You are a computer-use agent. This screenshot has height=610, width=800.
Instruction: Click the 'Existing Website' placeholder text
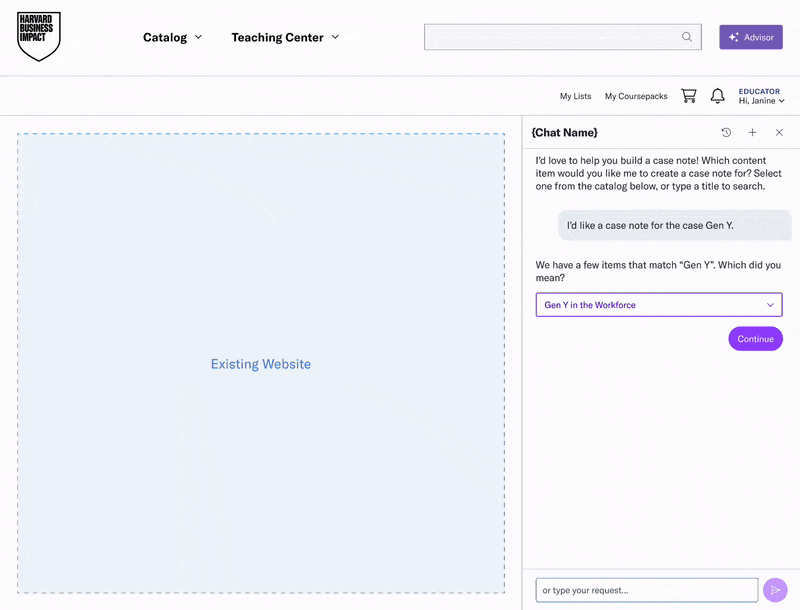261,364
